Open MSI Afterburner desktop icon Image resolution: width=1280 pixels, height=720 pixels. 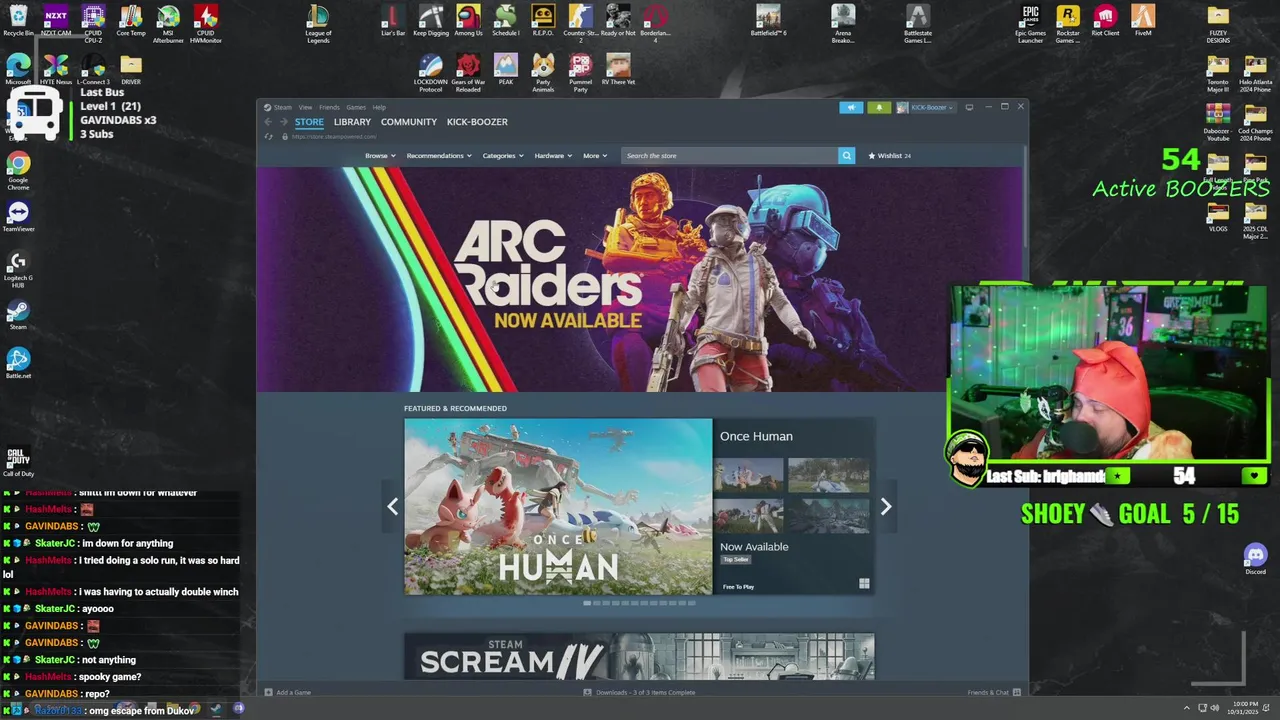coord(168,24)
